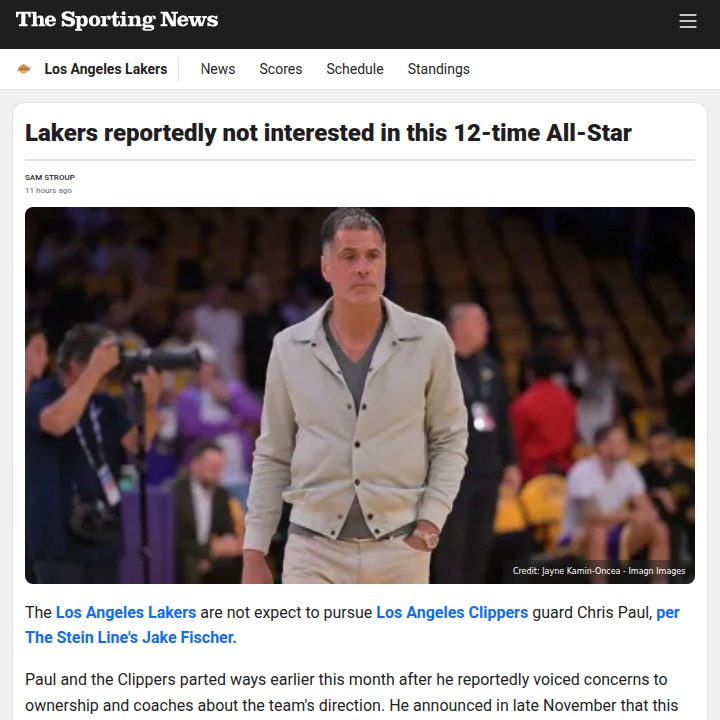This screenshot has height=720, width=720.
Task: Switch to the Scores tab
Action: pyautogui.click(x=281, y=69)
